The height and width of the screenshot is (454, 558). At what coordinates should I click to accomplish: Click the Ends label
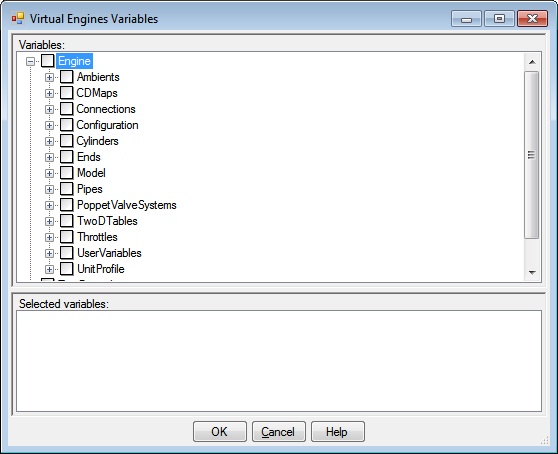pos(89,157)
